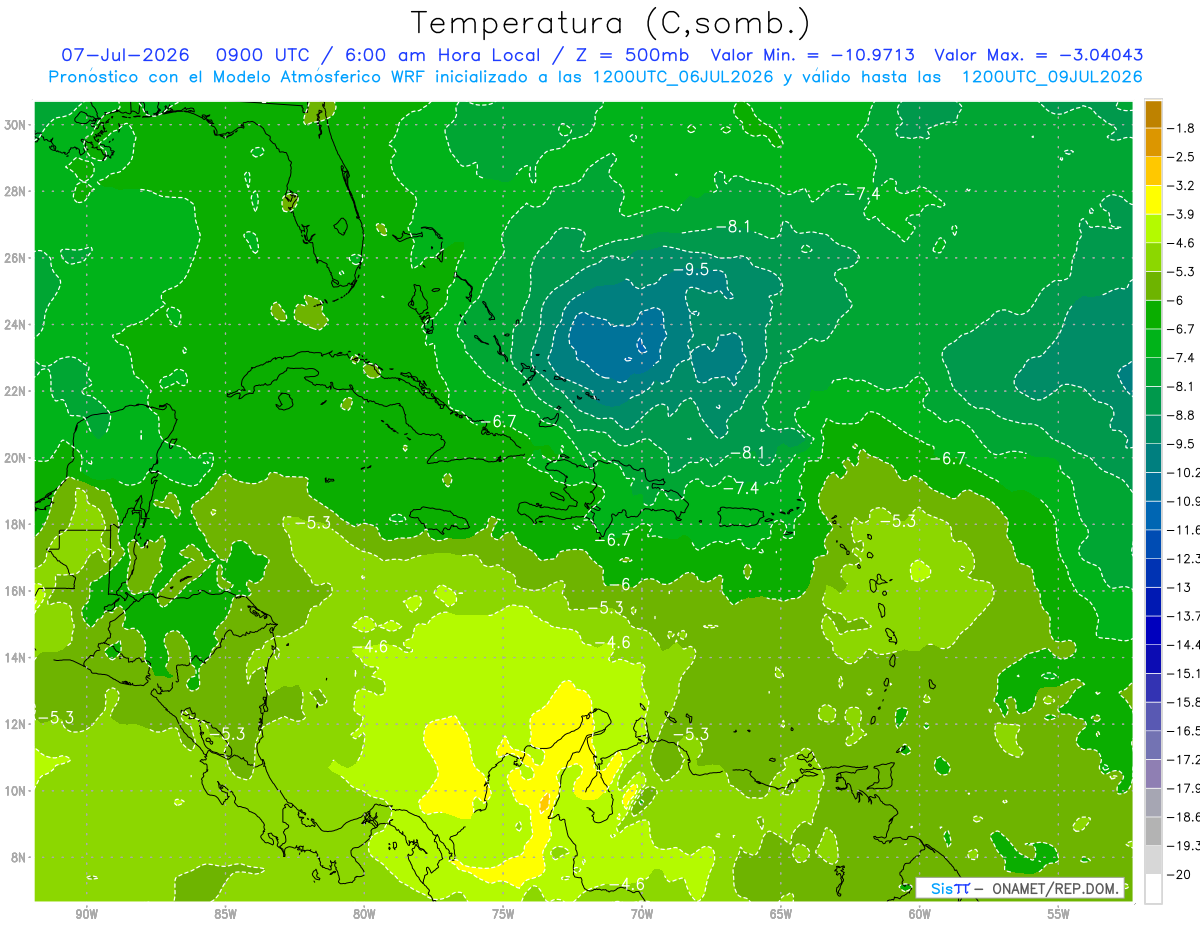Click the colorbar label "-13"
The image size is (1200, 927).
tap(1180, 587)
